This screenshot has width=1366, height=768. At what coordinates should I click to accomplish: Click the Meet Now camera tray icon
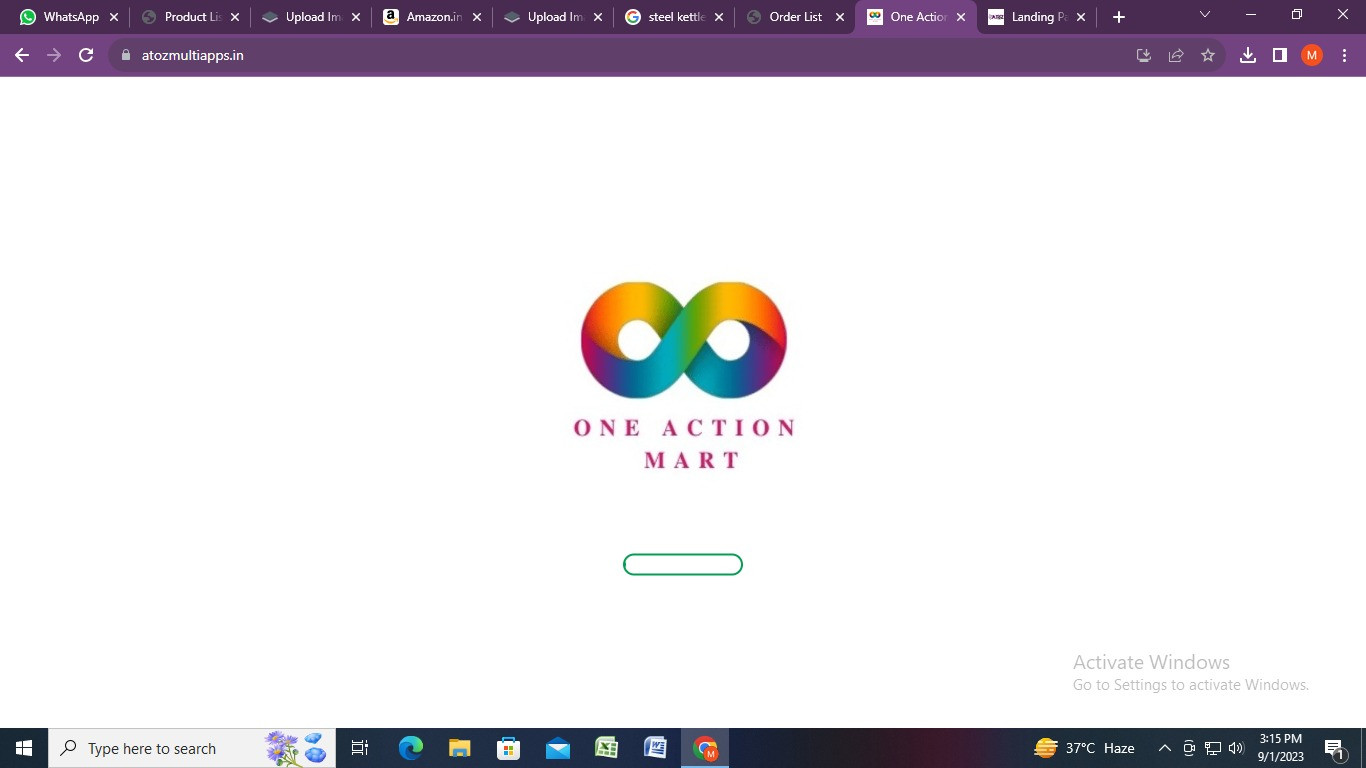tap(1189, 748)
